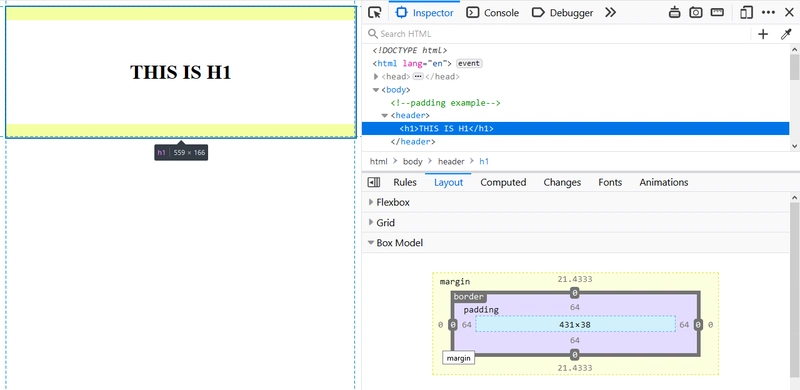This screenshot has width=800, height=390.
Task: Switch to the Computed tab
Action: click(503, 182)
